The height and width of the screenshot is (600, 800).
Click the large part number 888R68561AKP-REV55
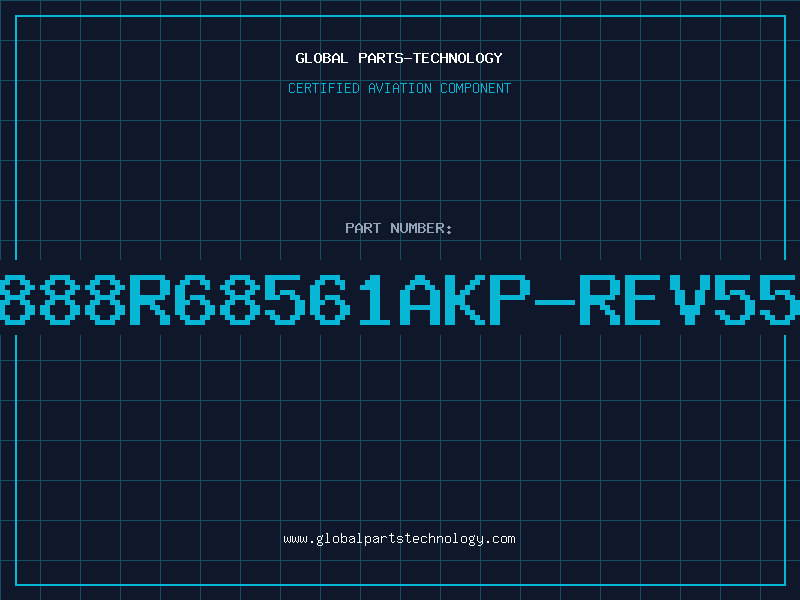click(x=400, y=299)
